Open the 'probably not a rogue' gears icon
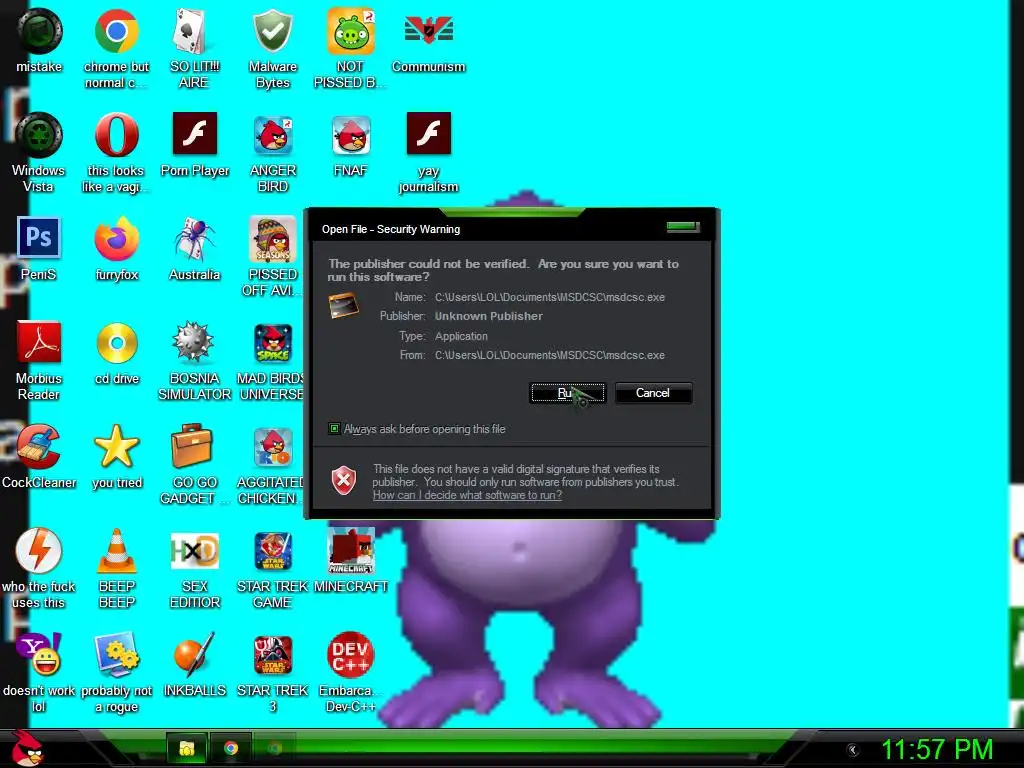 point(116,654)
